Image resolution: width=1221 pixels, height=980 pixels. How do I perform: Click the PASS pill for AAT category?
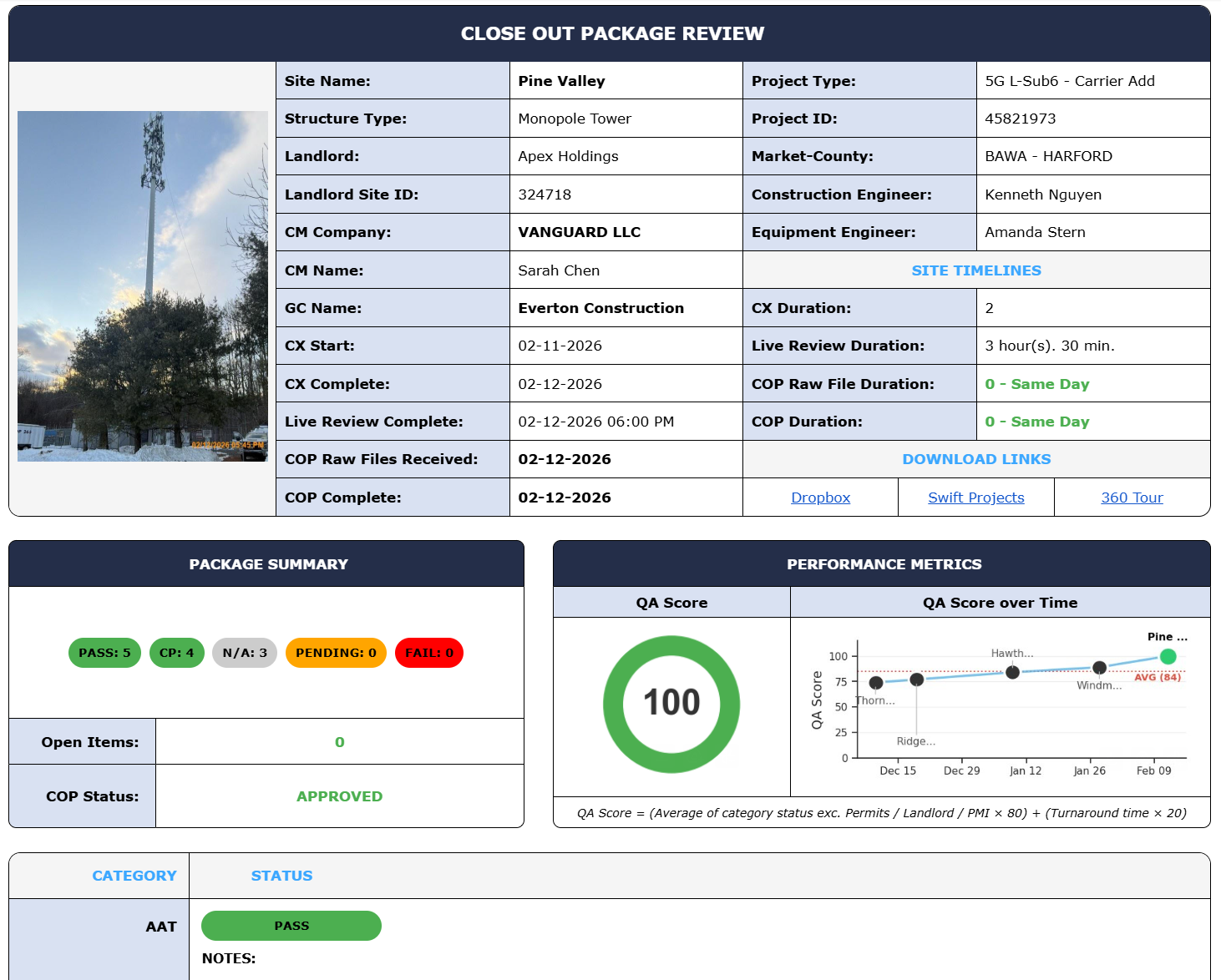coord(291,926)
